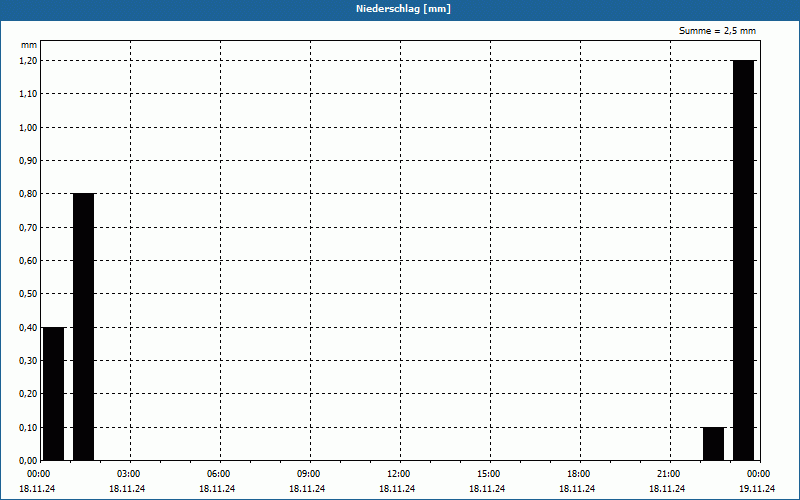800x500 pixels.
Task: Click the 0,80 y-axis label
Action: (28, 194)
